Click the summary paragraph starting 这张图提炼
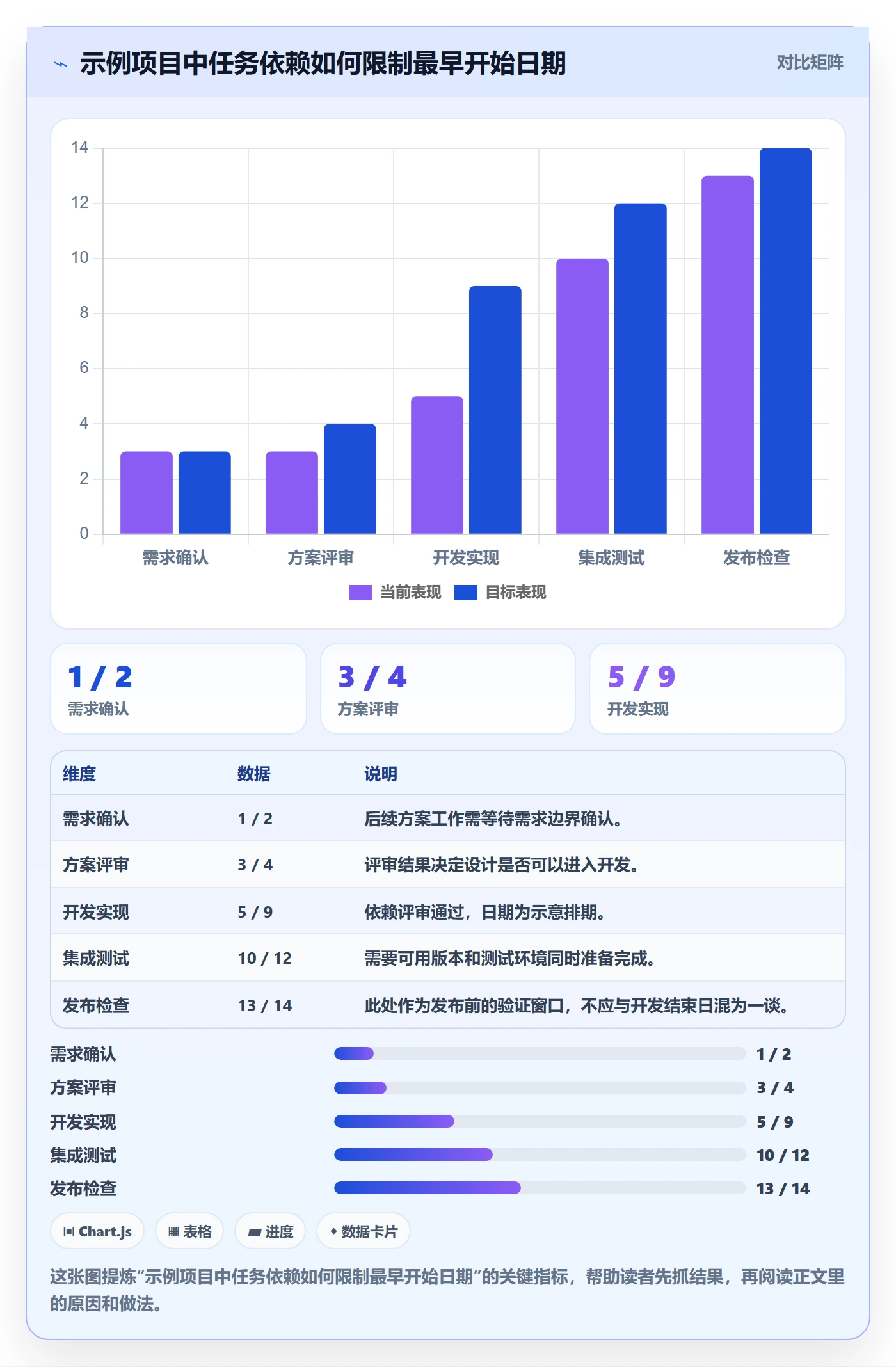The width and height of the screenshot is (896, 1367). coord(447,1290)
